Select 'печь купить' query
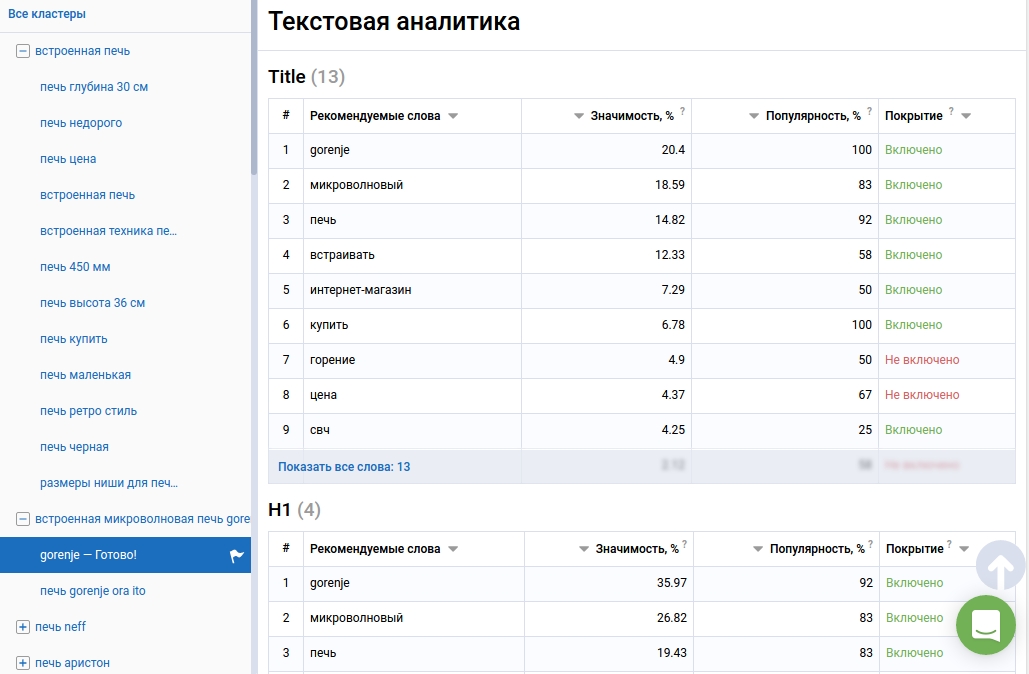 coord(74,339)
